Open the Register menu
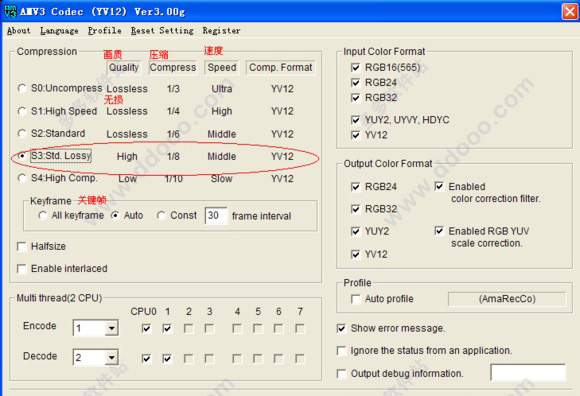This screenshot has height=396, width=580. (x=221, y=31)
